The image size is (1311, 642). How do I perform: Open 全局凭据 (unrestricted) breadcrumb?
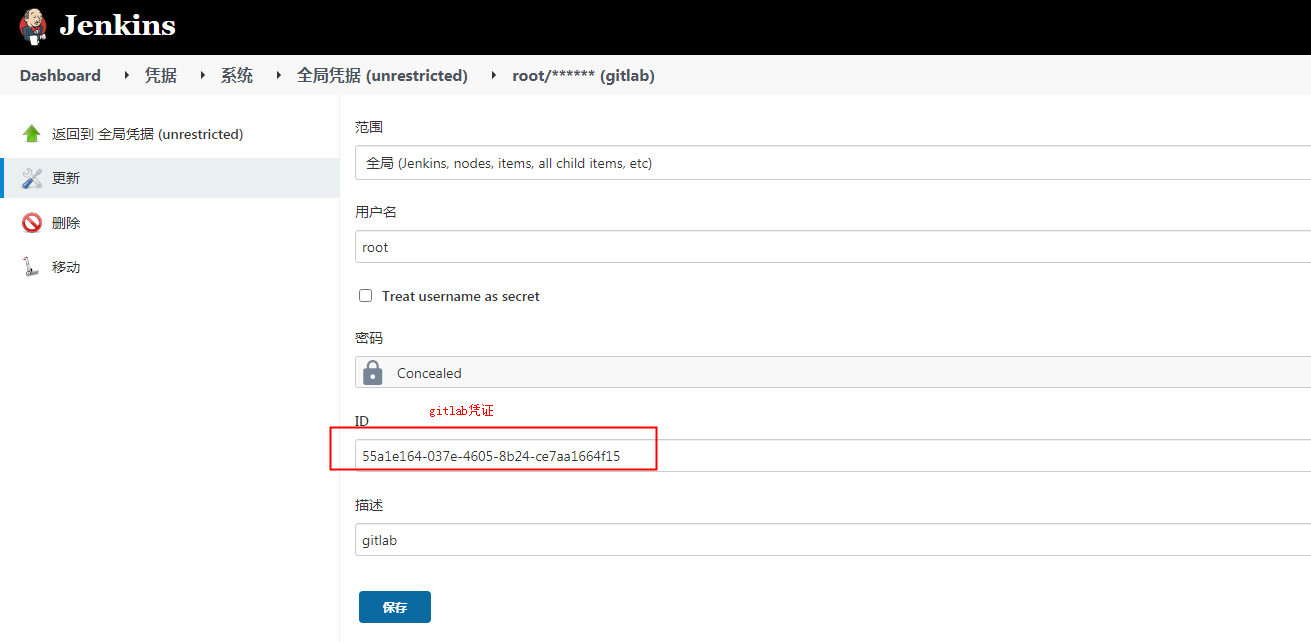click(382, 76)
